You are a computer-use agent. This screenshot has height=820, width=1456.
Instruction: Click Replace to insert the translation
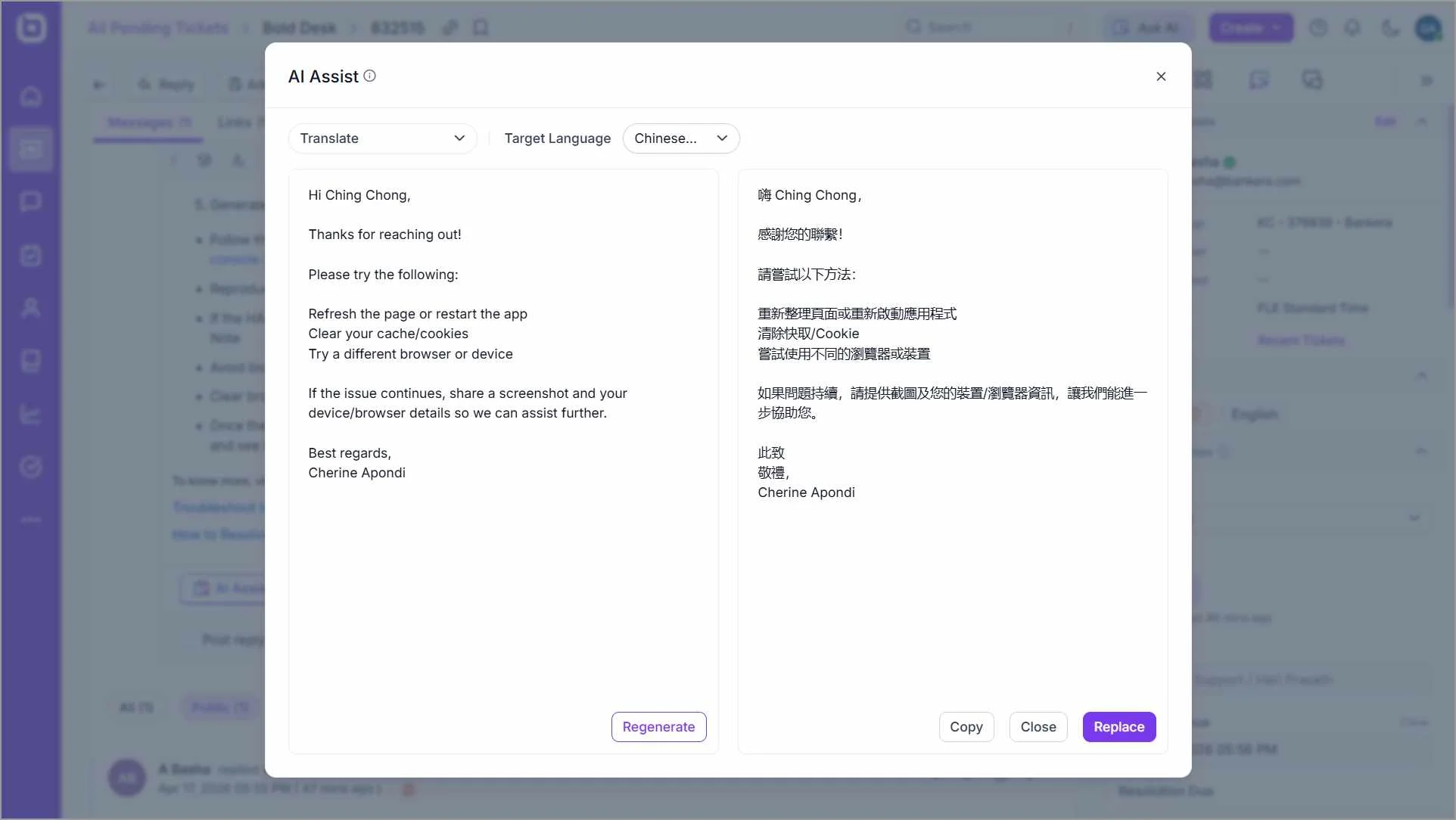(1118, 727)
